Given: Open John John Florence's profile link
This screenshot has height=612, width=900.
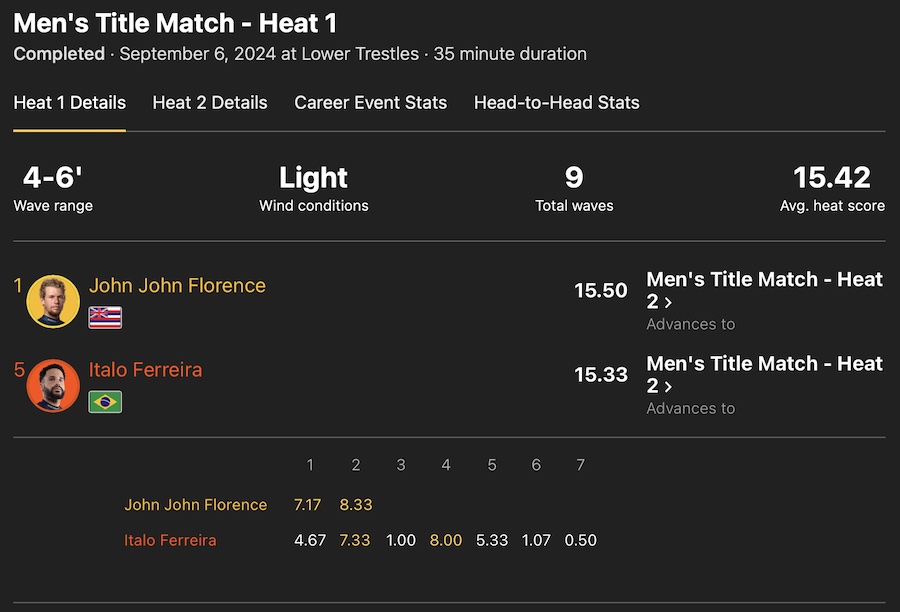Looking at the screenshot, I should [x=177, y=285].
